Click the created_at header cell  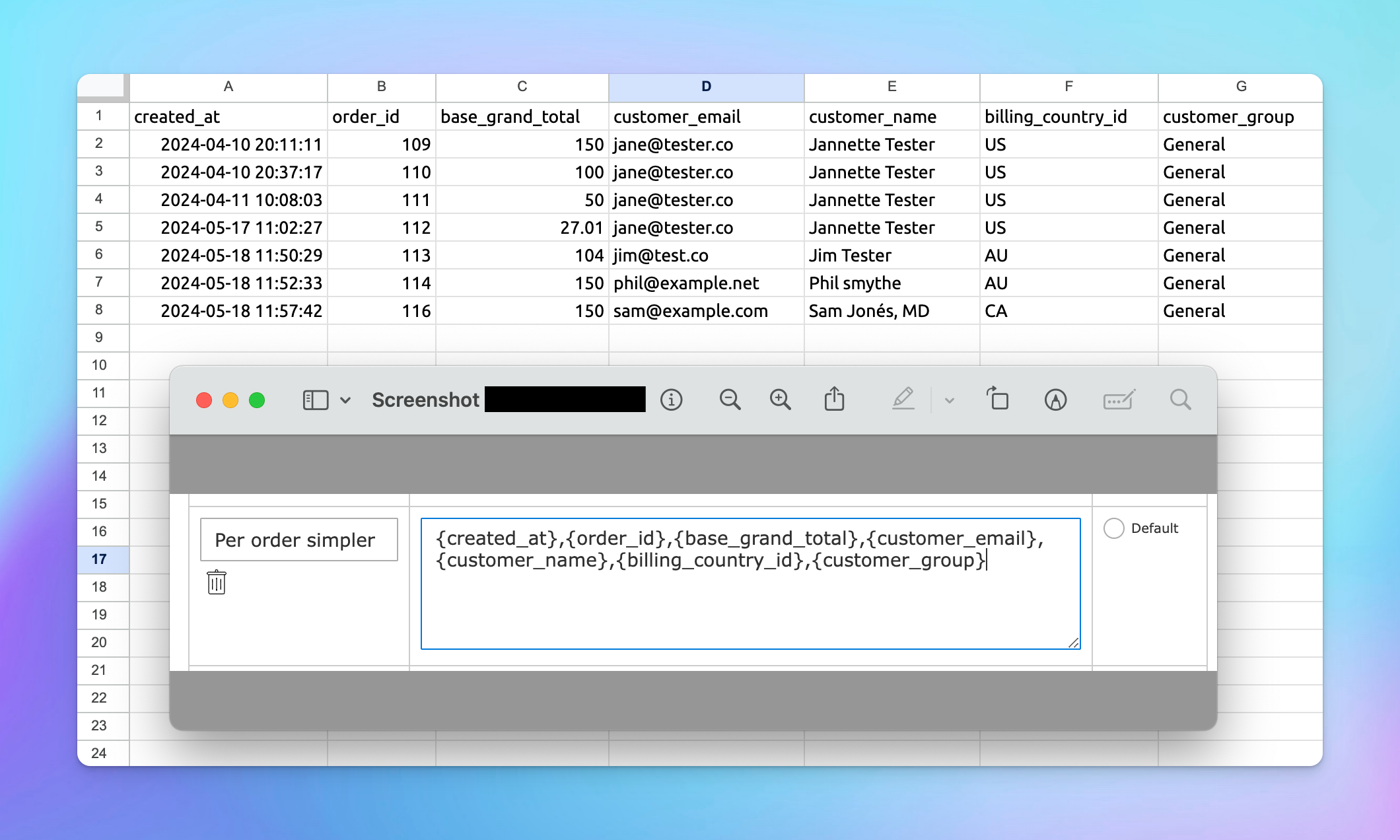(x=228, y=116)
